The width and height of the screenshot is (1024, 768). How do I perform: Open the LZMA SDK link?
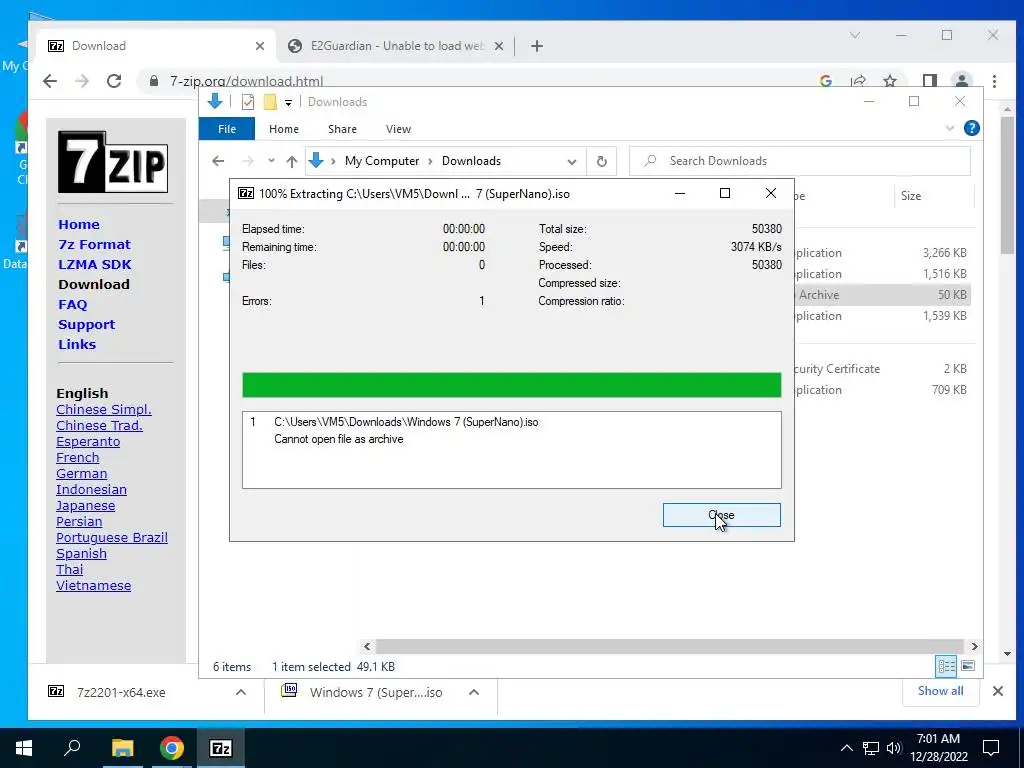95,264
